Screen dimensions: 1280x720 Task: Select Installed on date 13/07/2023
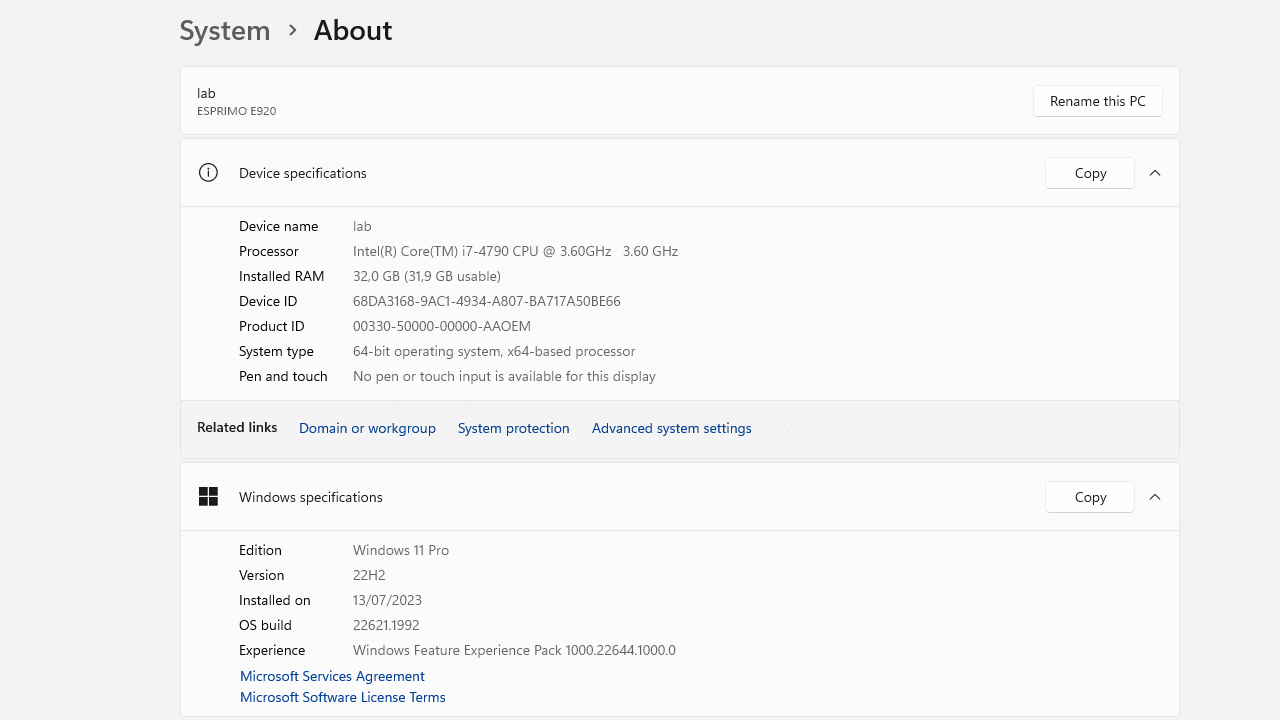[x=387, y=600]
